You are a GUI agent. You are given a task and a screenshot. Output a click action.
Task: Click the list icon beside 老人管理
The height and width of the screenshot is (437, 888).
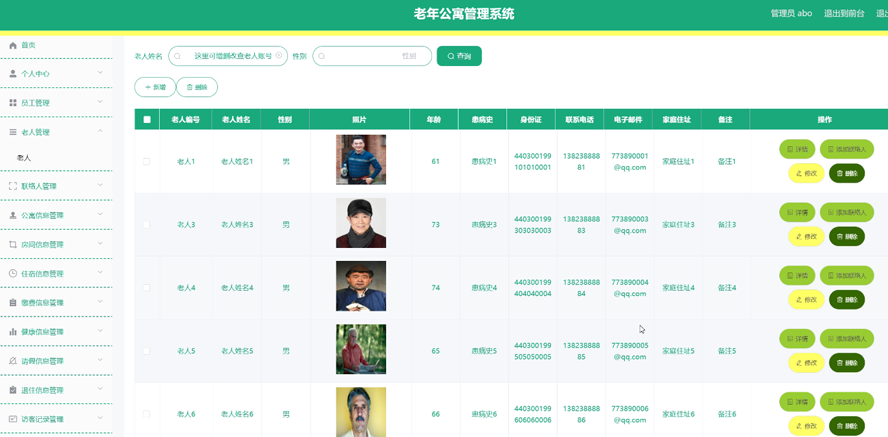(x=13, y=132)
